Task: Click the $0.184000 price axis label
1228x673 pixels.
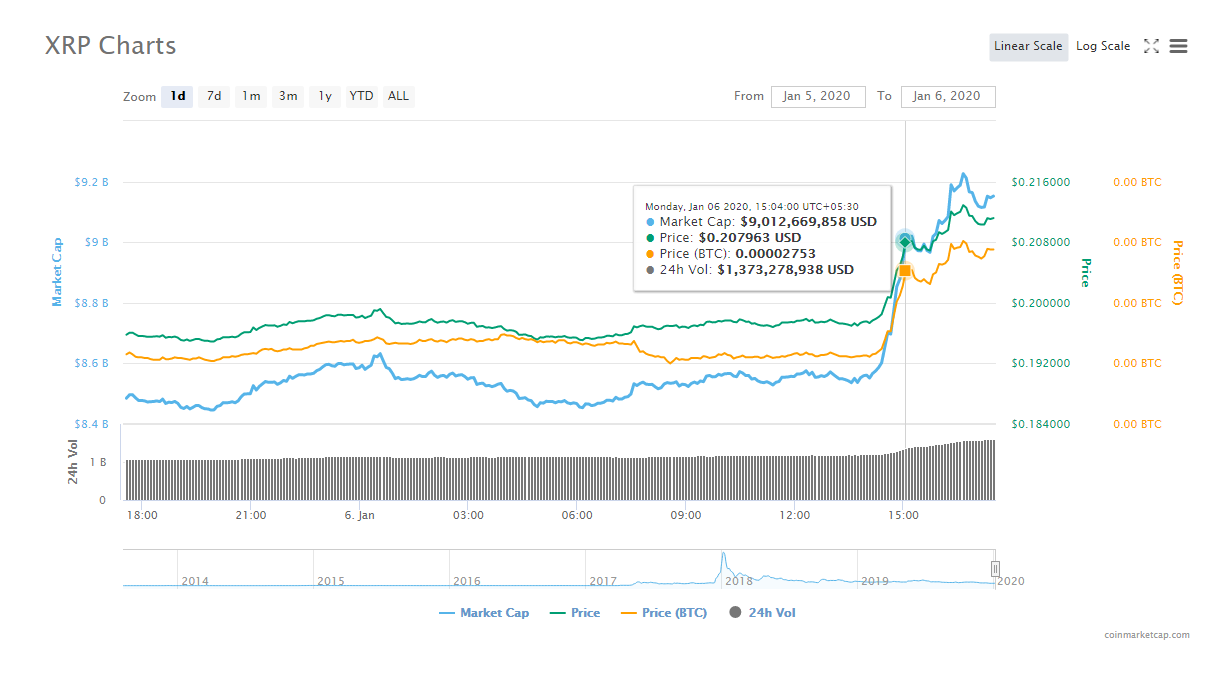Action: click(x=1041, y=424)
